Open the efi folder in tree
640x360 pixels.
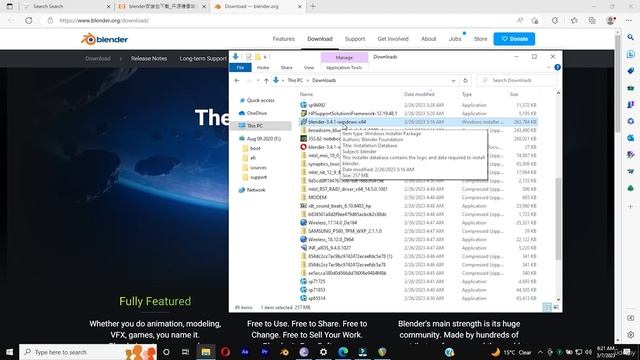(x=253, y=158)
